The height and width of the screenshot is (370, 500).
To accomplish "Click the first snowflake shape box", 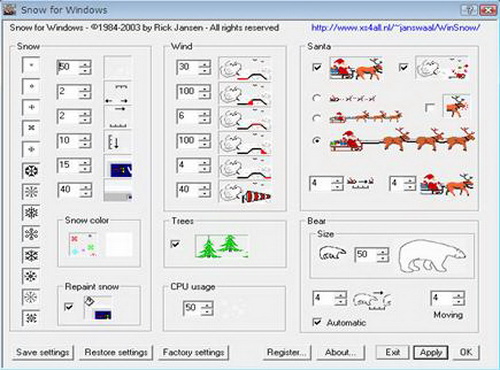I will (x=31, y=65).
